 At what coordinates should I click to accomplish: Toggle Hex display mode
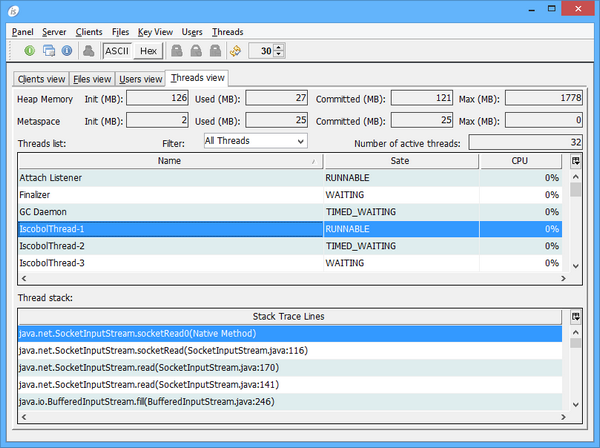tap(148, 51)
